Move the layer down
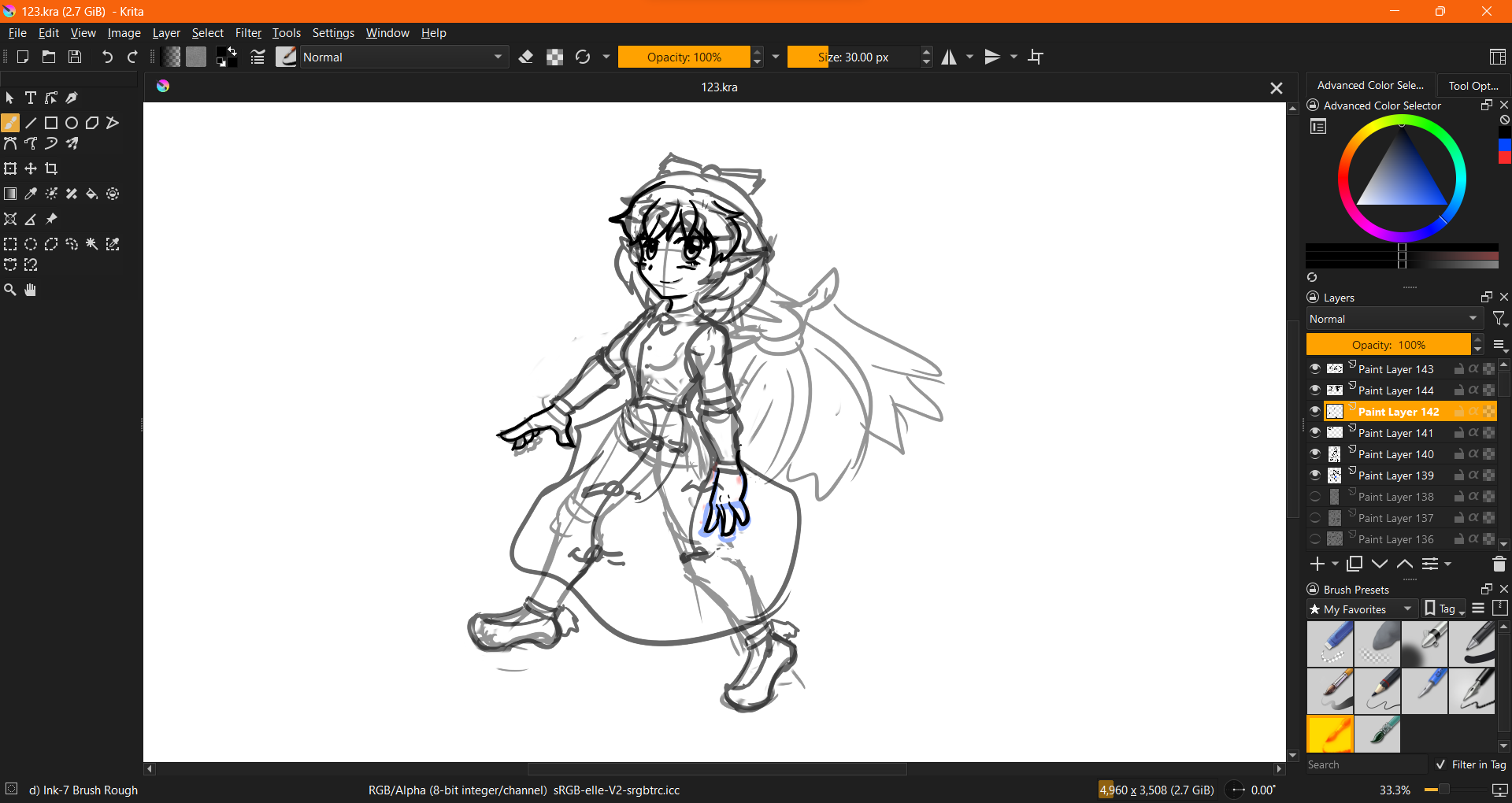This screenshot has width=1512, height=803. 1380,564
